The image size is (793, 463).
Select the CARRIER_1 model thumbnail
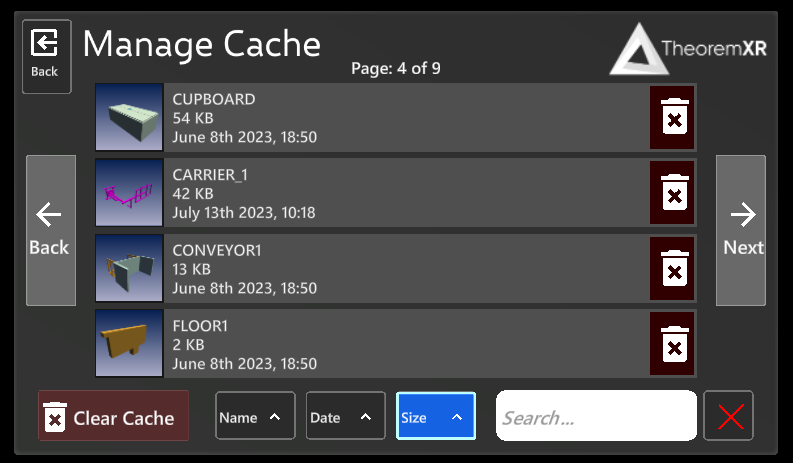point(129,192)
